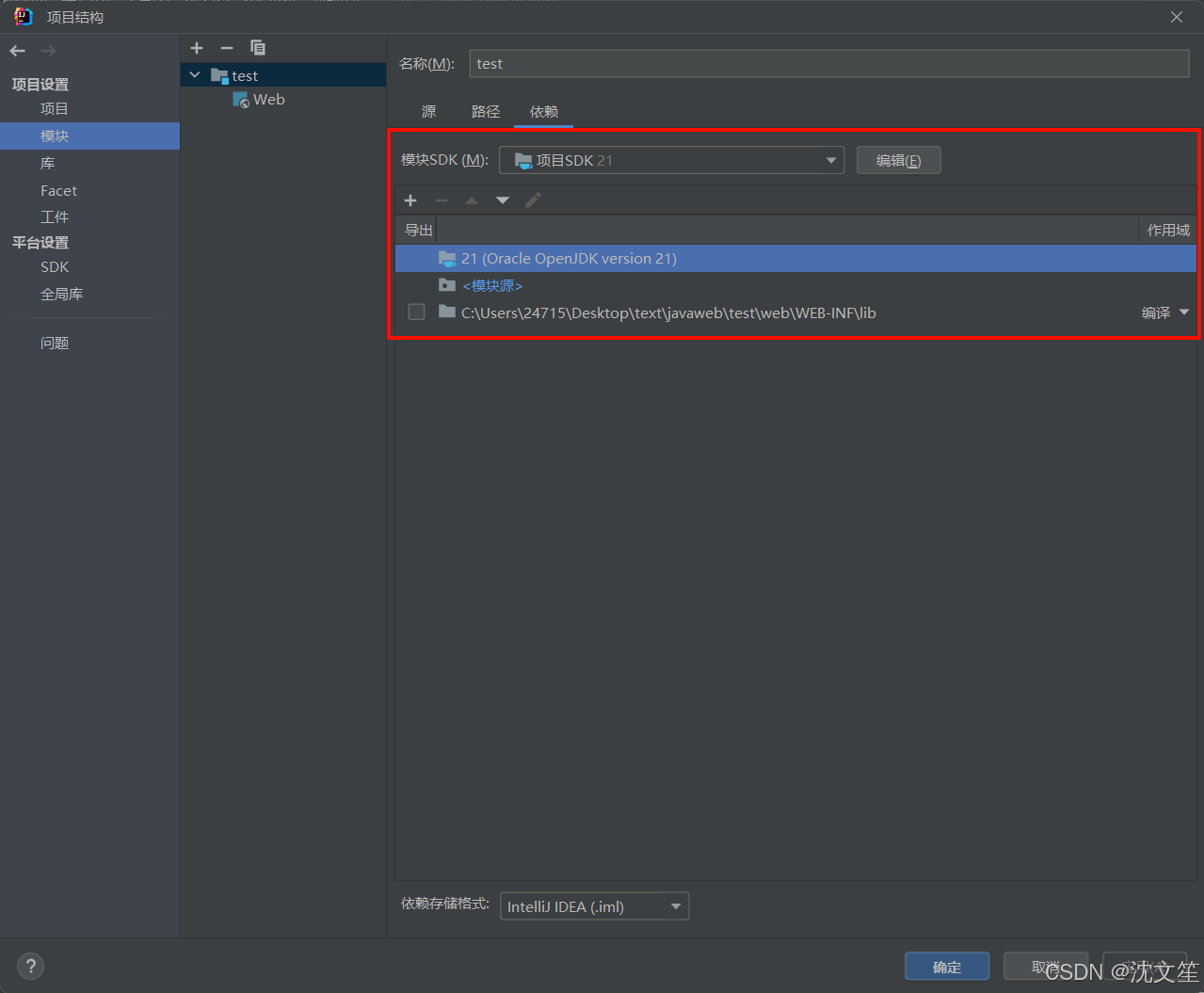Switch to the 路径 tab

tap(486, 112)
